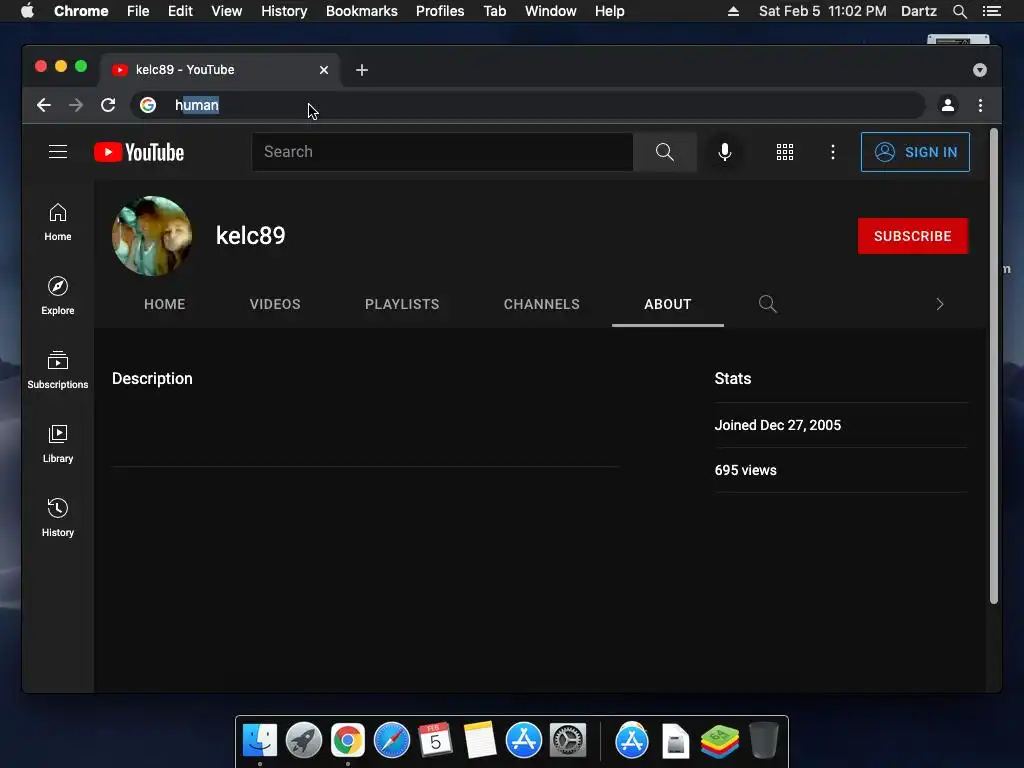The height and width of the screenshot is (768, 1024).
Task: Click the SUBSCRIBE button
Action: click(912, 236)
